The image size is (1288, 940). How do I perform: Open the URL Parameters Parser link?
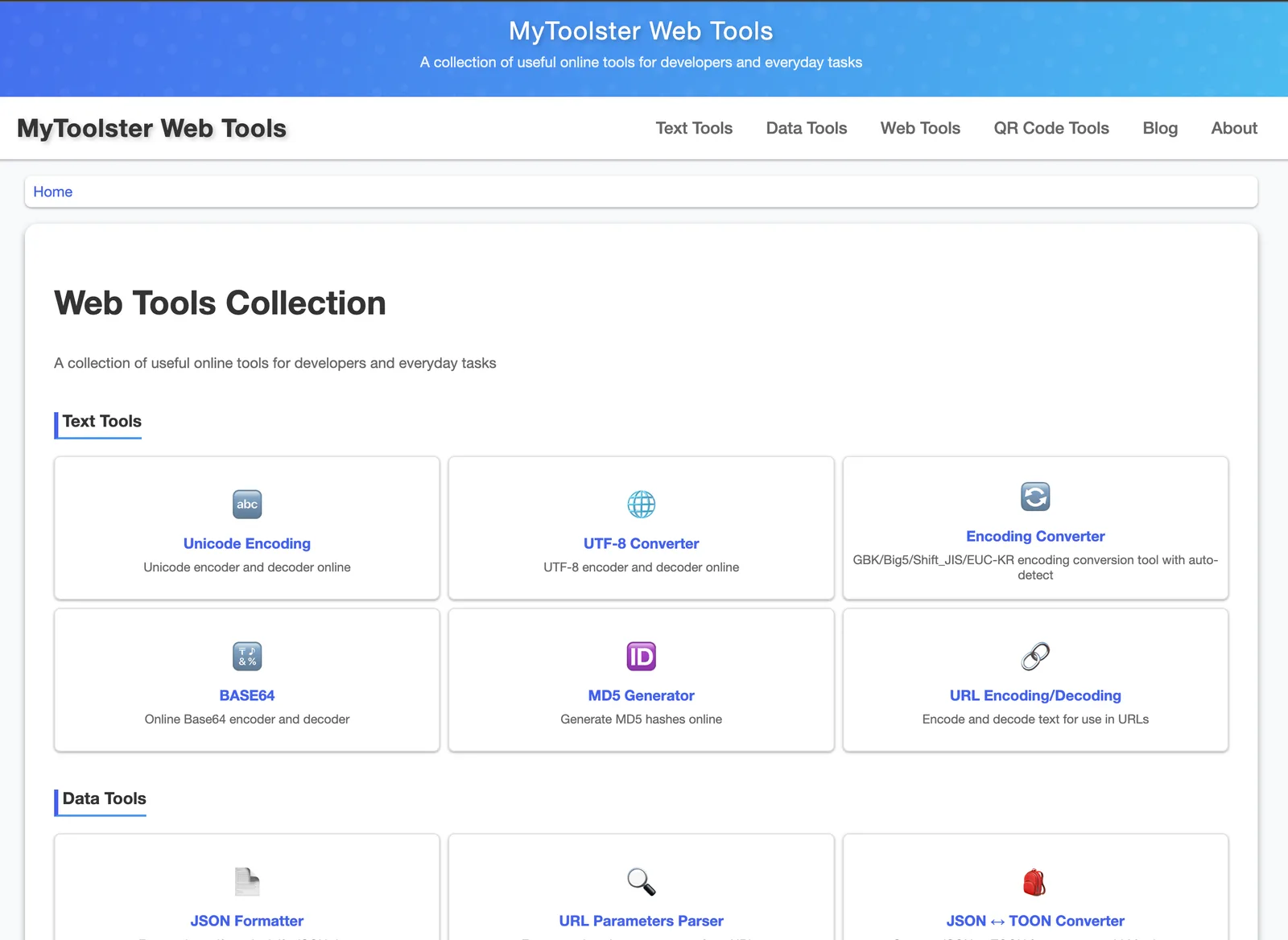642,921
